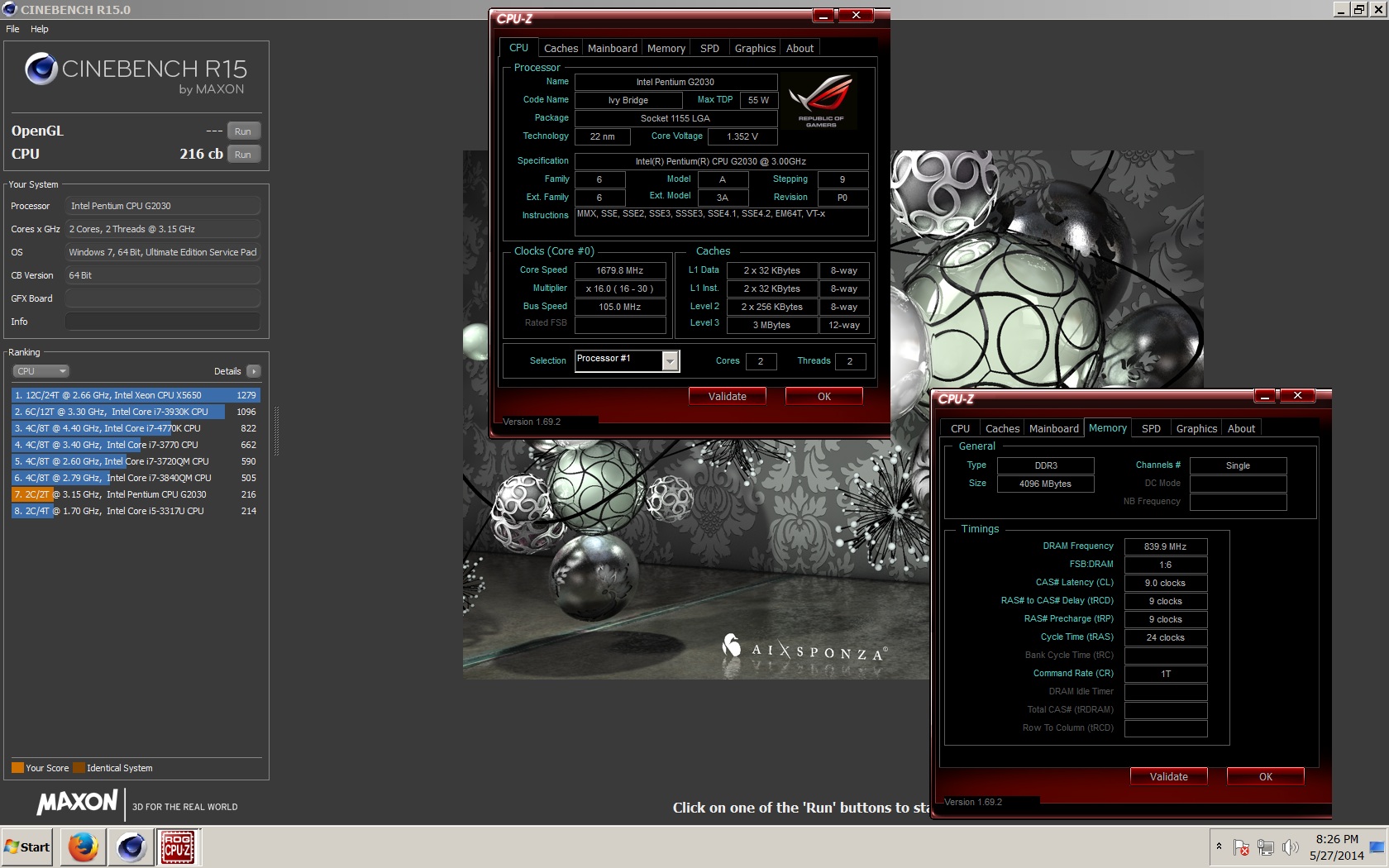This screenshot has width=1389, height=868.
Task: Click the GFX Board field
Action: click(x=163, y=298)
